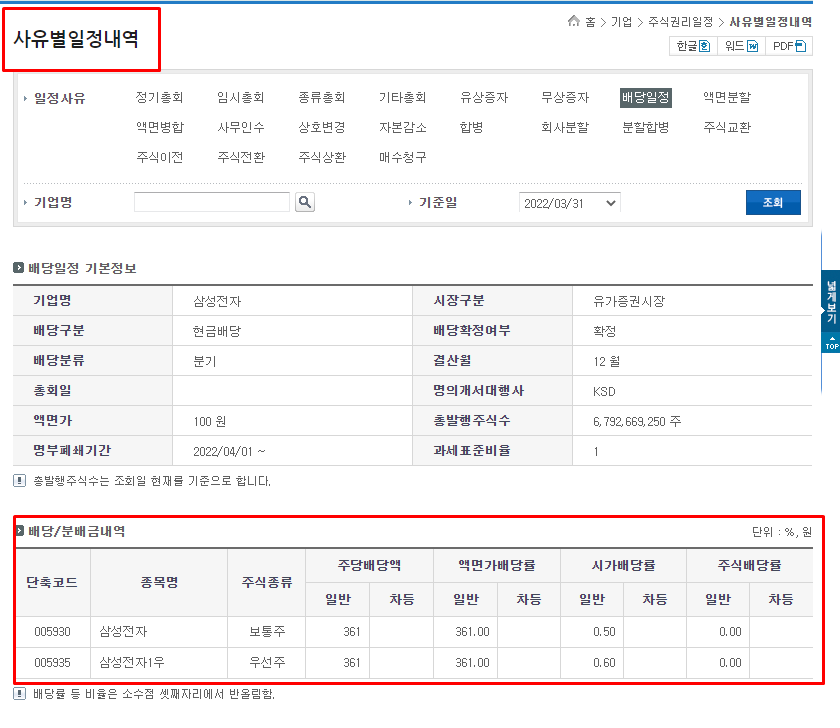Screen dimensions: 840x728
Task: Select the highlighted 배당일정 reason
Action: click(646, 98)
